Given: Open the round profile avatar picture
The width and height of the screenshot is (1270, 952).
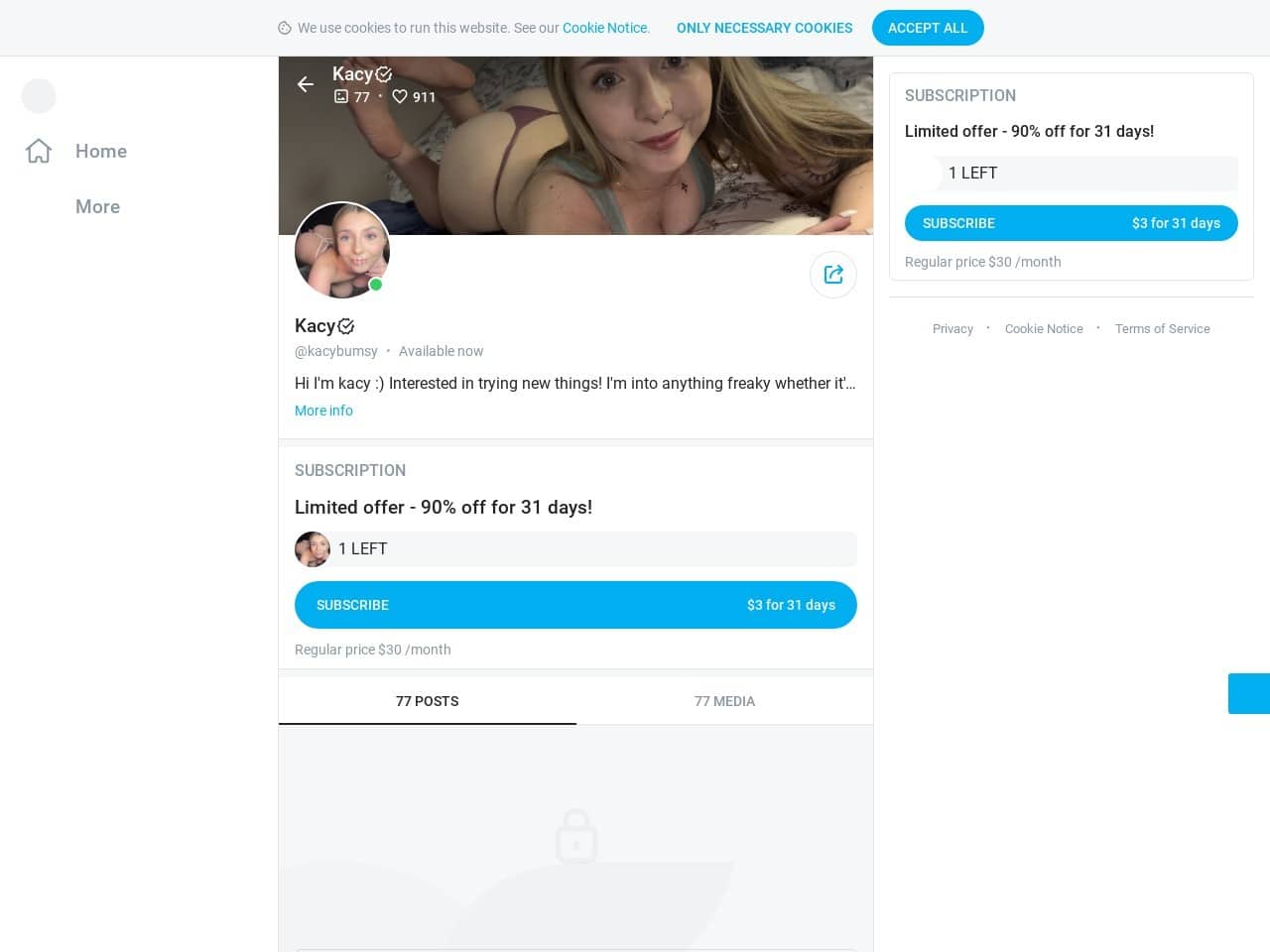Looking at the screenshot, I should pos(342,250).
